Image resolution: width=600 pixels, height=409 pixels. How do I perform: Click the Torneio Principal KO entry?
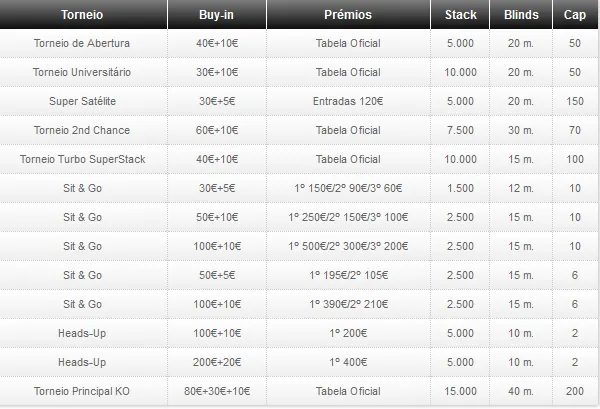82,391
